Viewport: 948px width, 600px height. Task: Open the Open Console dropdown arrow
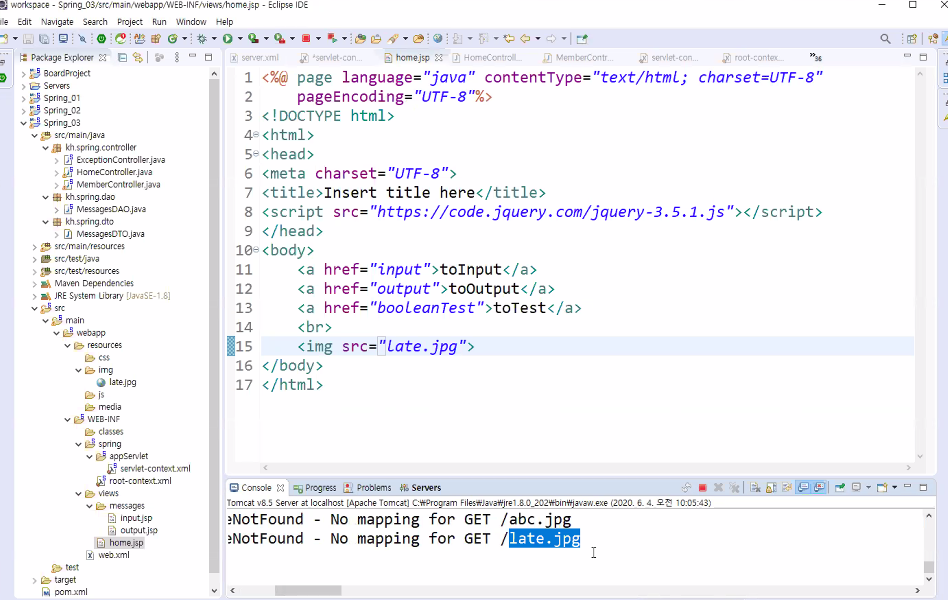[894, 488]
